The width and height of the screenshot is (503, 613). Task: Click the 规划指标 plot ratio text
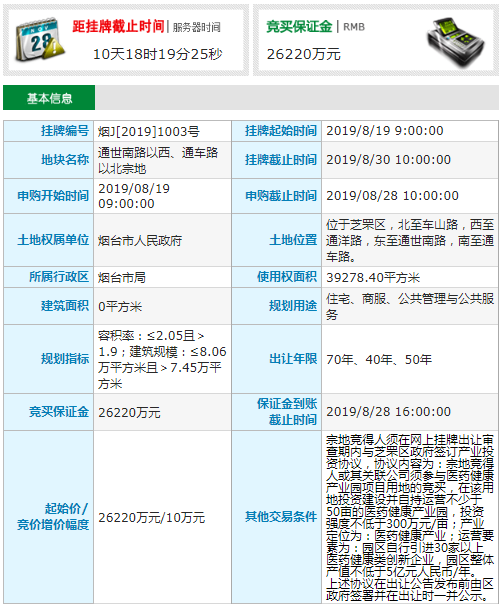(162, 359)
